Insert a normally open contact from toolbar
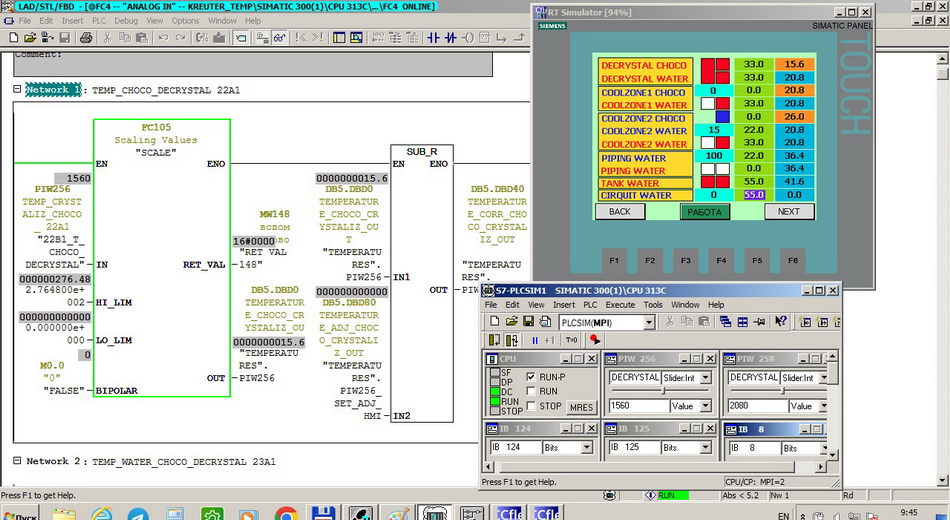 click(433, 38)
